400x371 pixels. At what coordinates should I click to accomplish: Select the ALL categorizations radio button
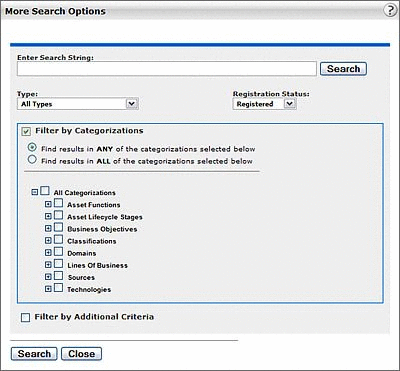click(32, 160)
